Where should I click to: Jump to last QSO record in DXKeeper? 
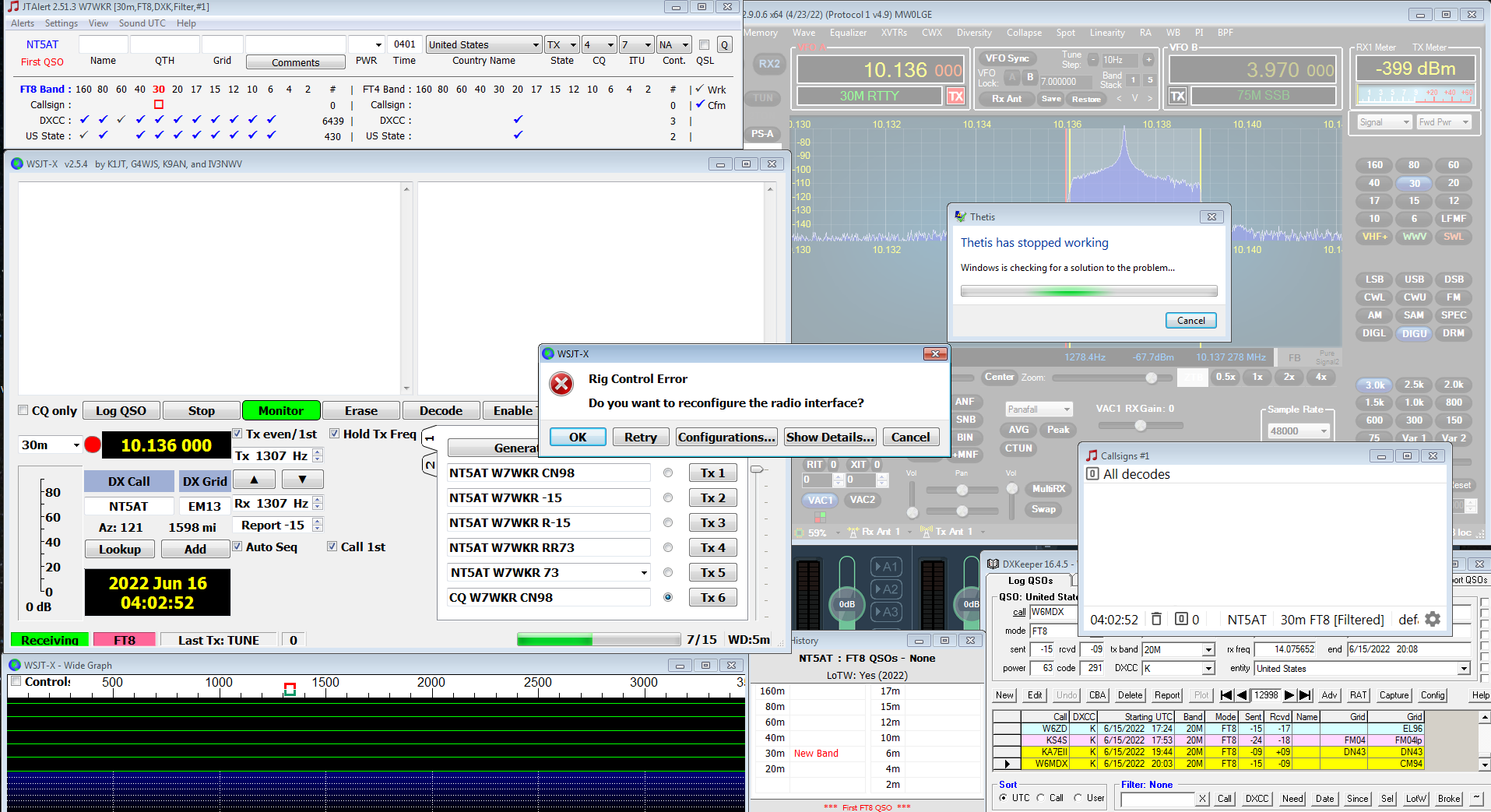coord(1306,695)
